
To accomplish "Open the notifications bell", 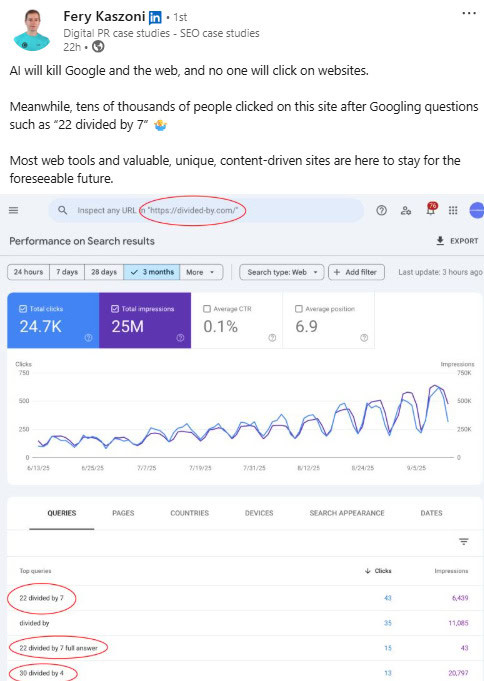I will pos(431,210).
